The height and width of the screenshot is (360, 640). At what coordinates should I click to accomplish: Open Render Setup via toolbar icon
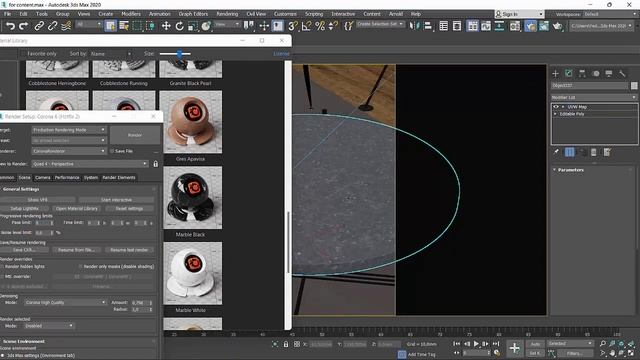[530, 26]
